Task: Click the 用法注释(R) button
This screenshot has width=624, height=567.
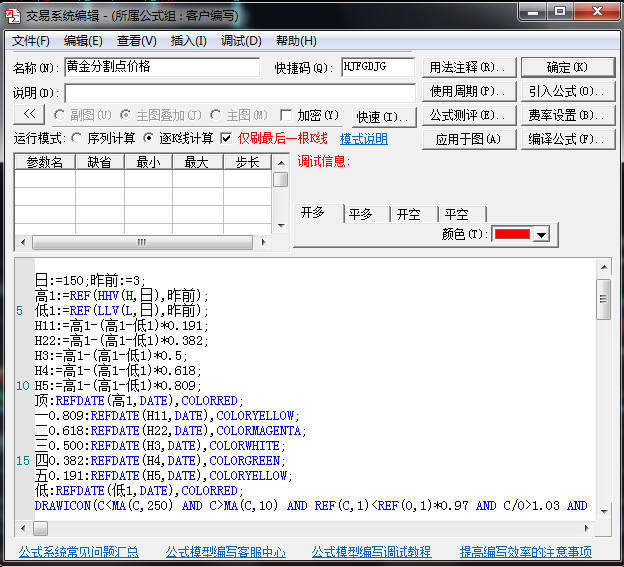Action: pyautogui.click(x=469, y=67)
